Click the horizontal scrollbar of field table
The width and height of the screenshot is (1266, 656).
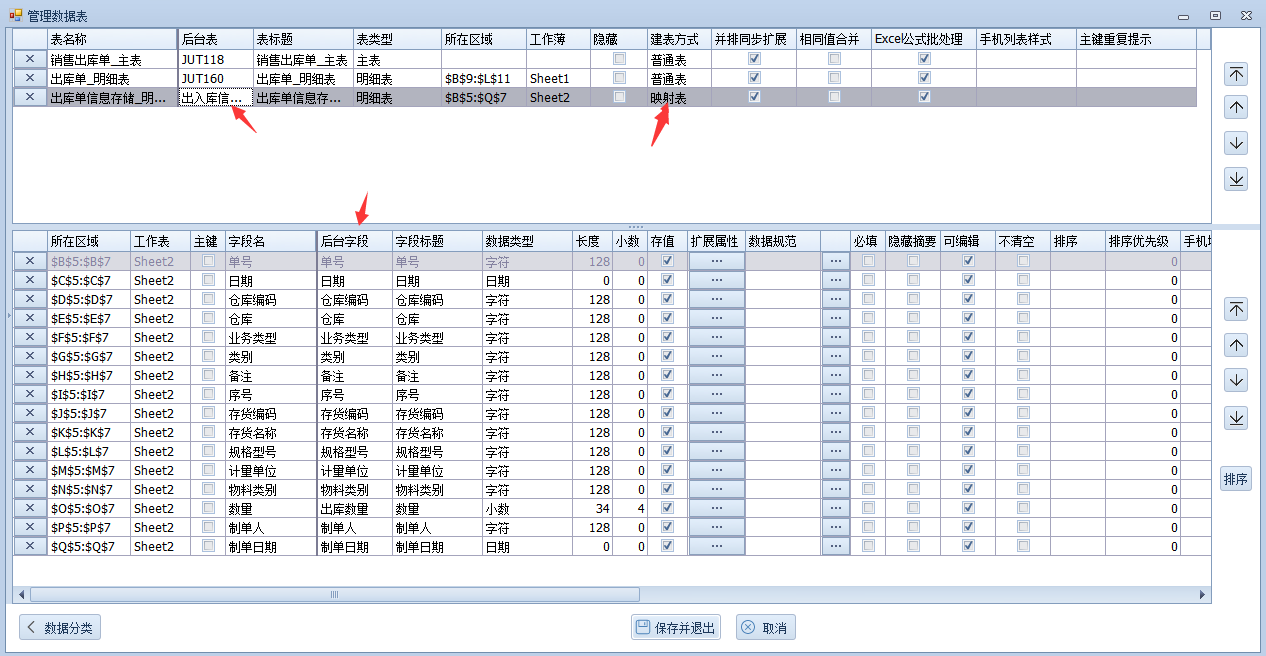coord(334,594)
